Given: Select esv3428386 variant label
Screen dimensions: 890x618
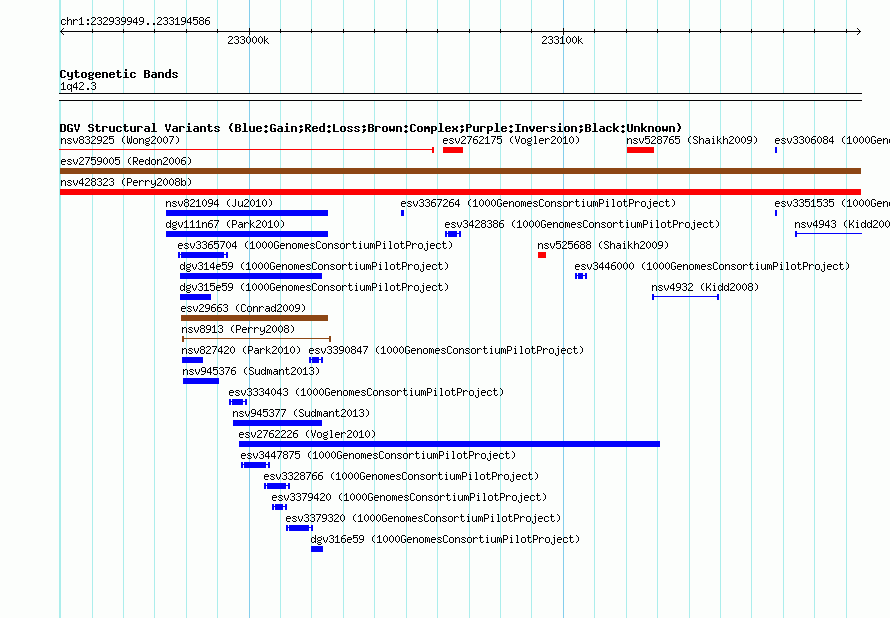Looking at the screenshot, I should click(582, 224).
